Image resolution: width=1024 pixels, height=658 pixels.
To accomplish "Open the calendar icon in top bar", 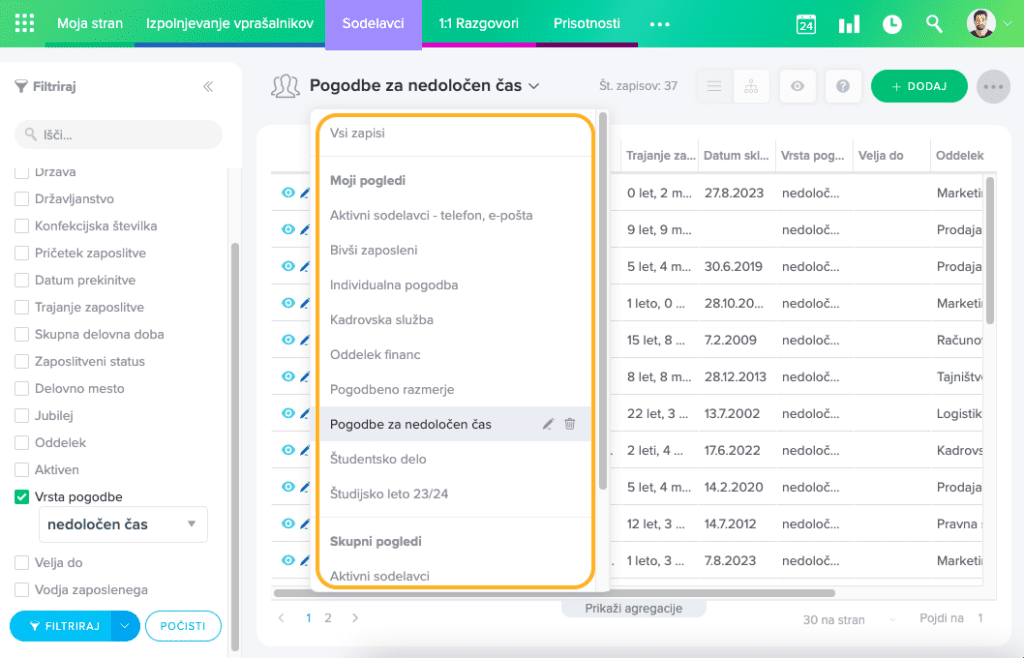I will [806, 24].
